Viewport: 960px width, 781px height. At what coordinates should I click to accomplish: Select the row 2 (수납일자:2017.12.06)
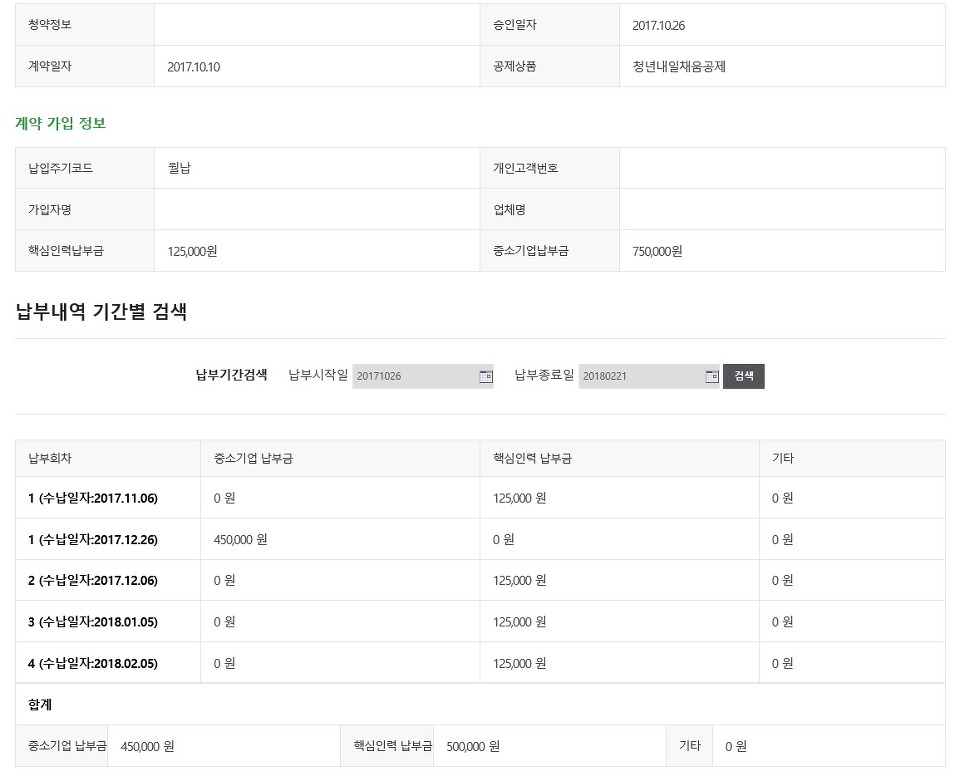[x=480, y=580]
